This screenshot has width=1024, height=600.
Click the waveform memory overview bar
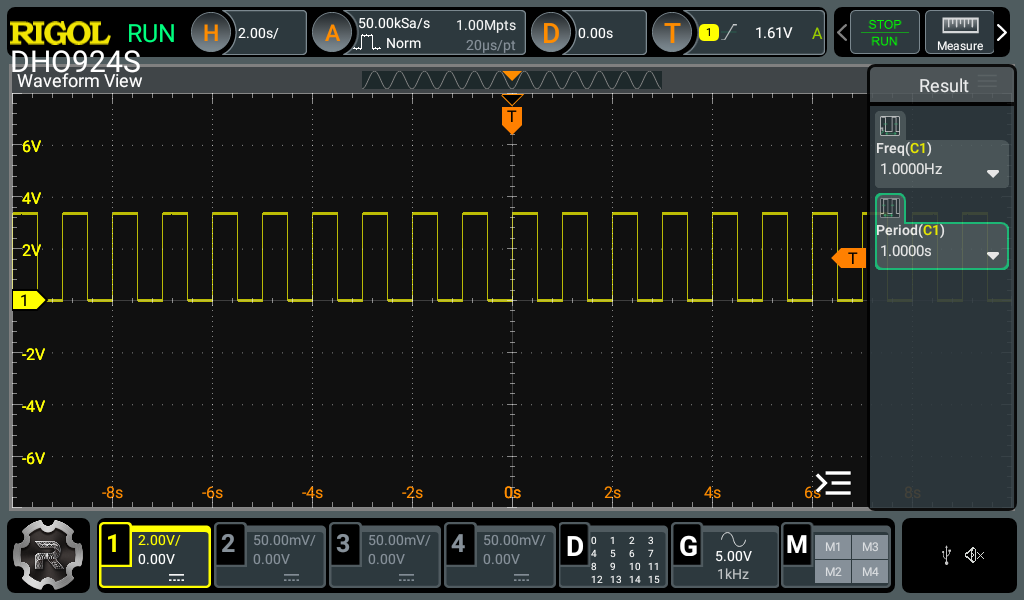pos(511,80)
